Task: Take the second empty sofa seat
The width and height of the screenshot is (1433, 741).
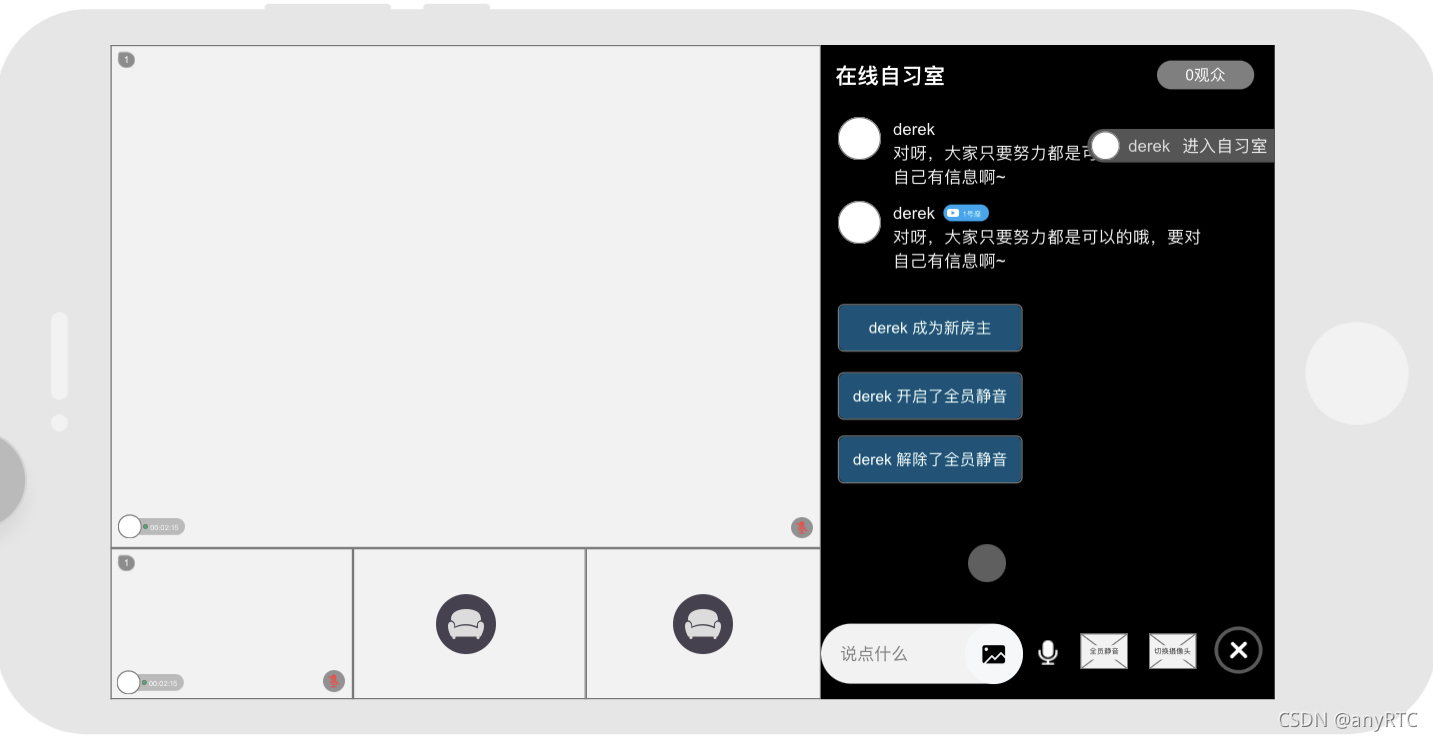Action: pyautogui.click(x=703, y=624)
